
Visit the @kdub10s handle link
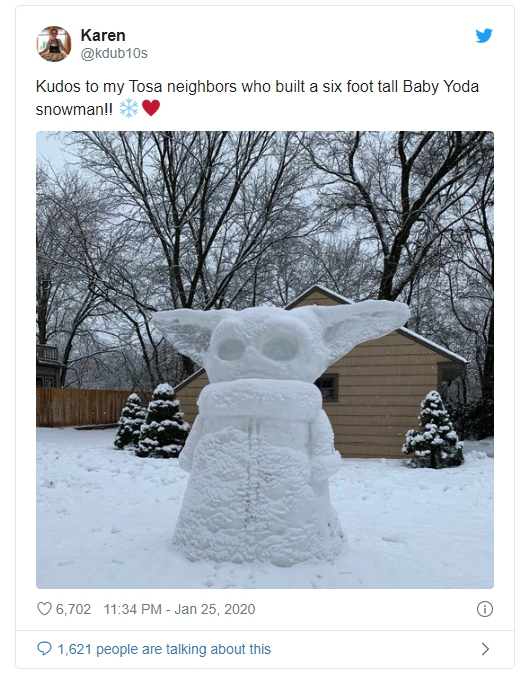(x=114, y=53)
